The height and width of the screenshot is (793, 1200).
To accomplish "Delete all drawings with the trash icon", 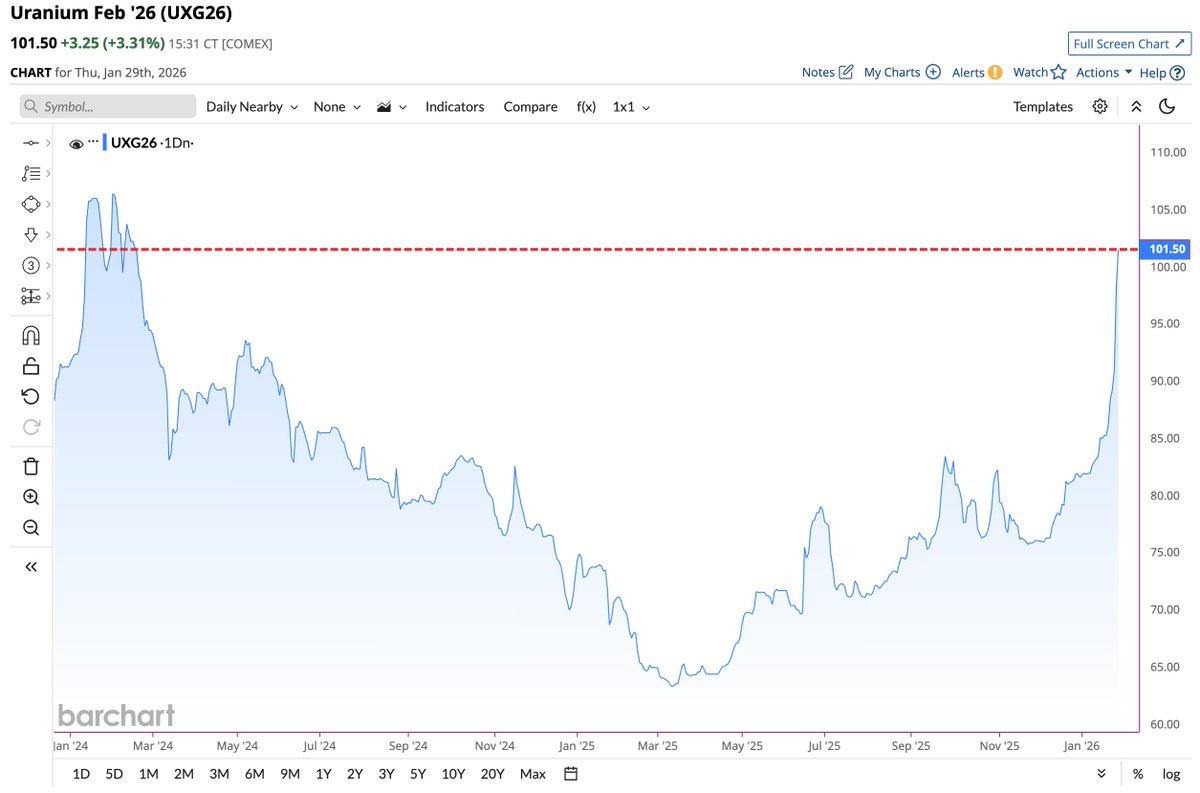I will pyautogui.click(x=30, y=466).
